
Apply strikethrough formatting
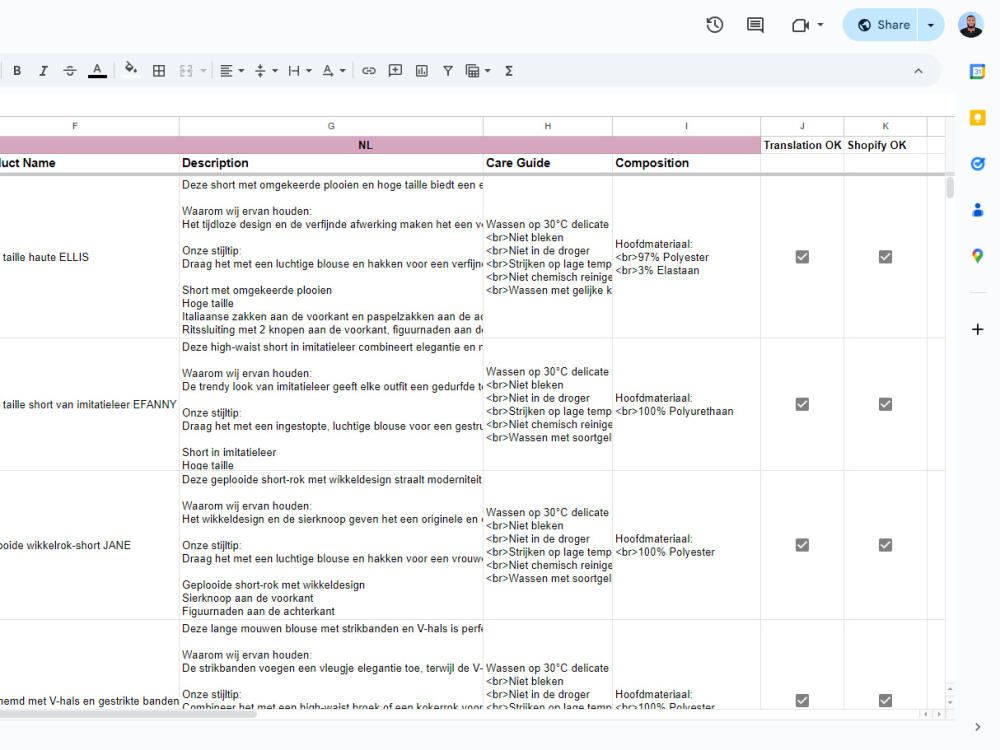click(x=70, y=71)
